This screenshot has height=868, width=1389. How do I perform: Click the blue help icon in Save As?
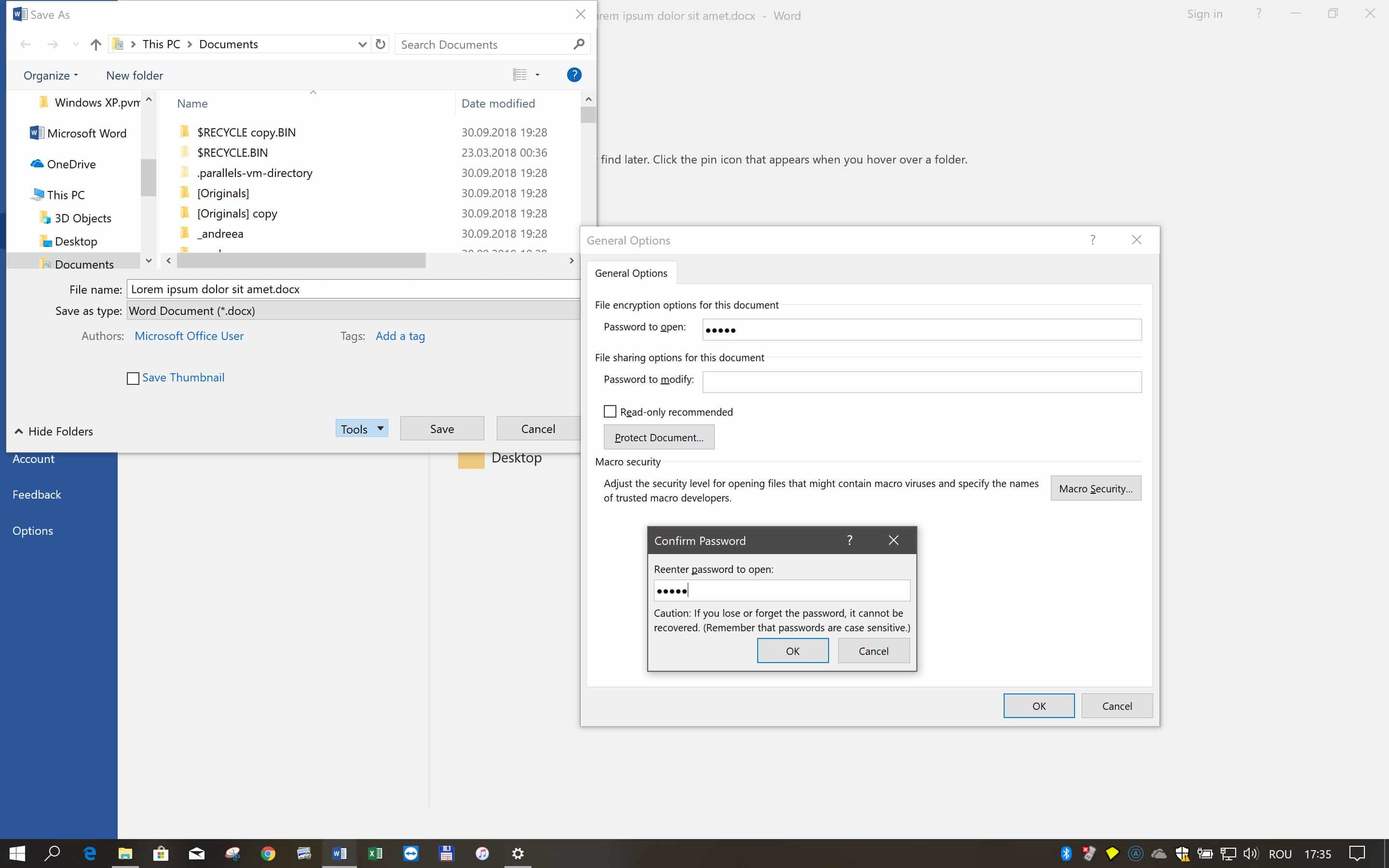pos(574,75)
